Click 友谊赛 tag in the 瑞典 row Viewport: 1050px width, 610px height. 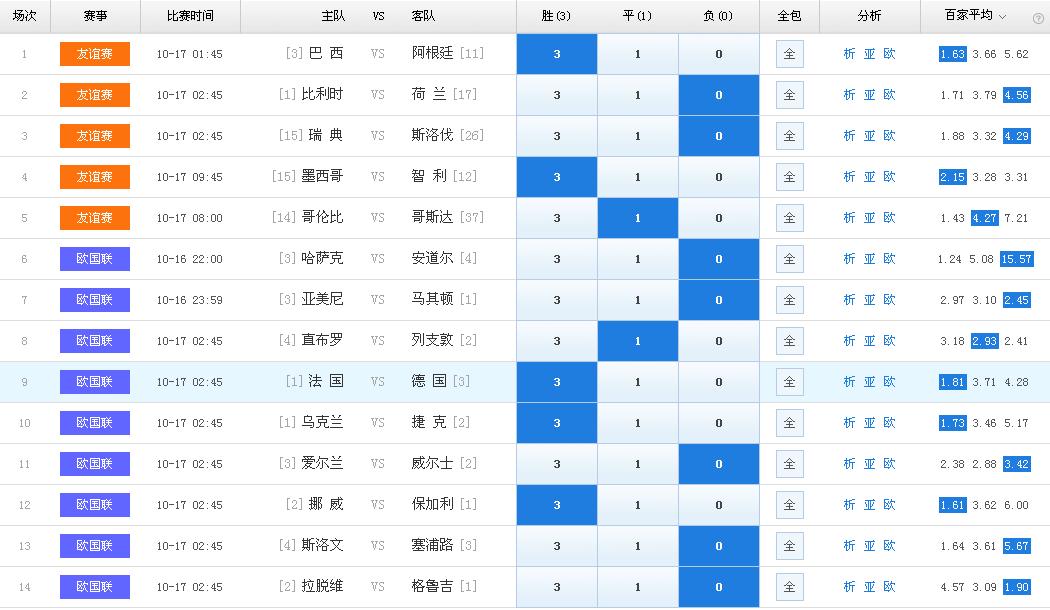95,136
